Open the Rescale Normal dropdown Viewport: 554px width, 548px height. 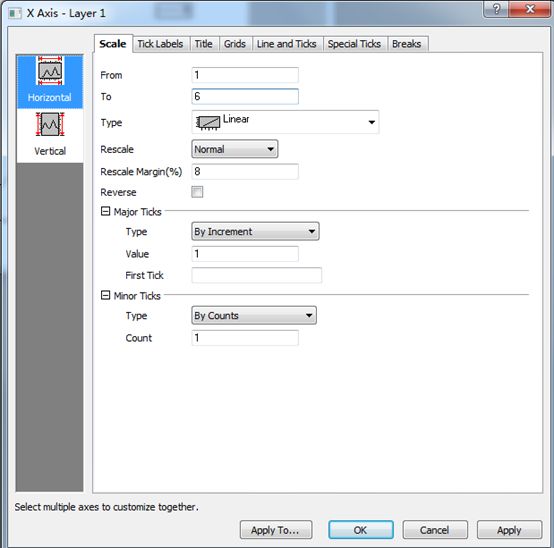[x=235, y=149]
